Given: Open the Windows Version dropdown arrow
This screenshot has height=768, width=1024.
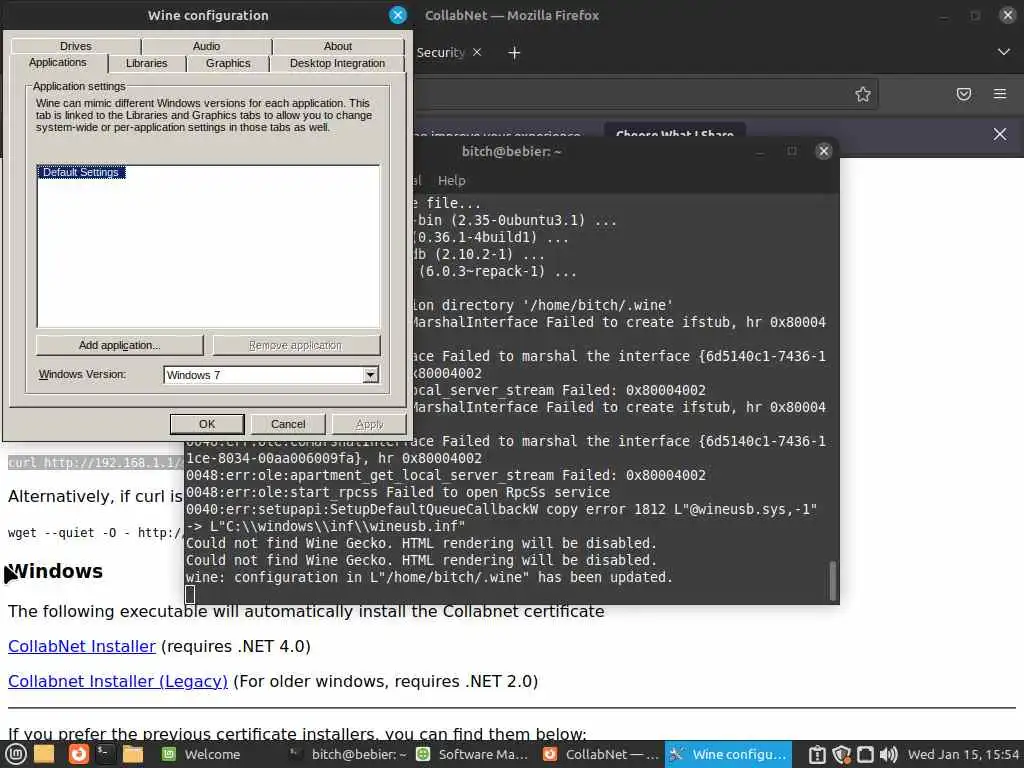Looking at the screenshot, I should [x=370, y=375].
